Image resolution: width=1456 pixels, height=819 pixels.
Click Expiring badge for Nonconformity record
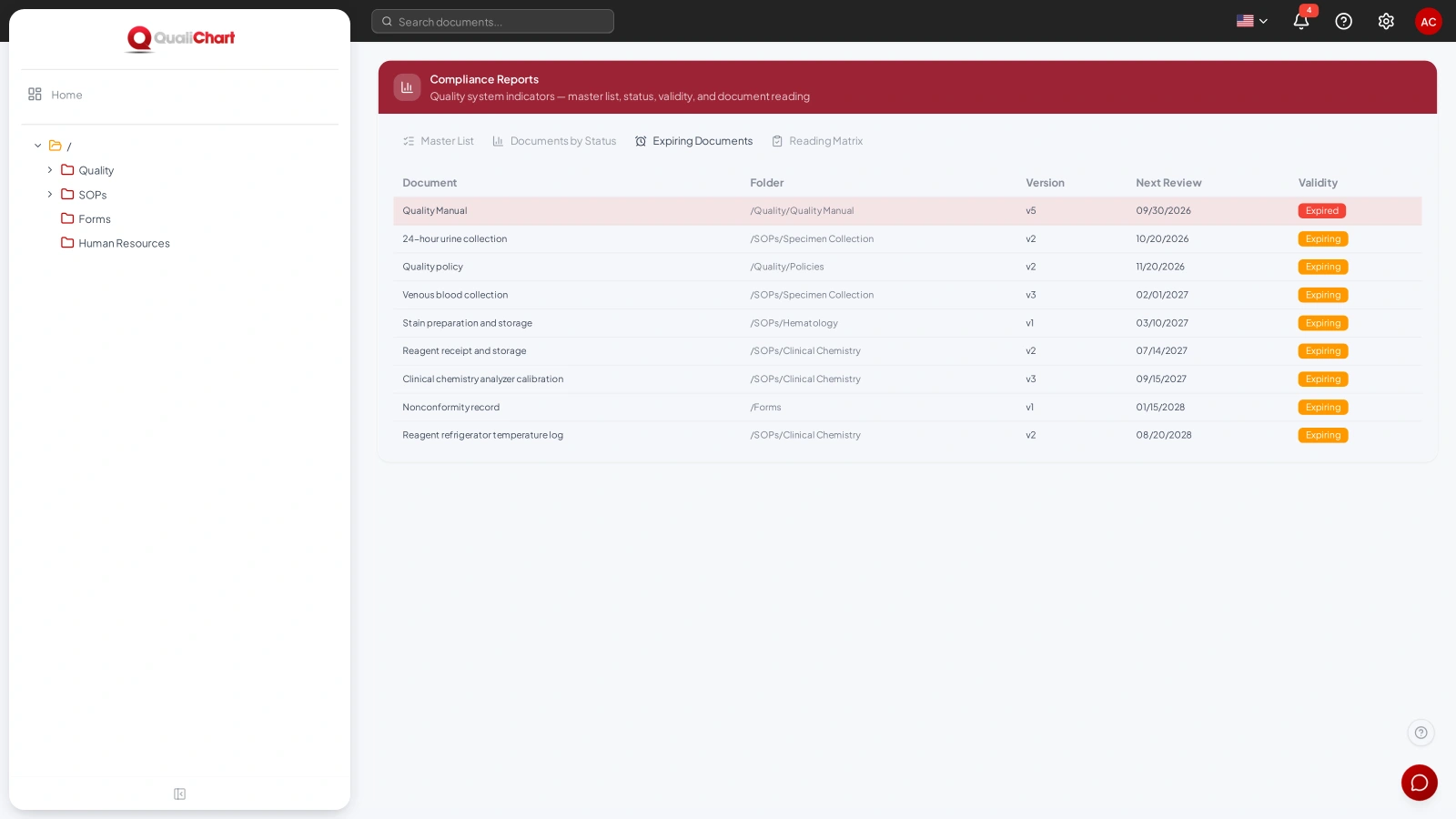[1322, 408]
